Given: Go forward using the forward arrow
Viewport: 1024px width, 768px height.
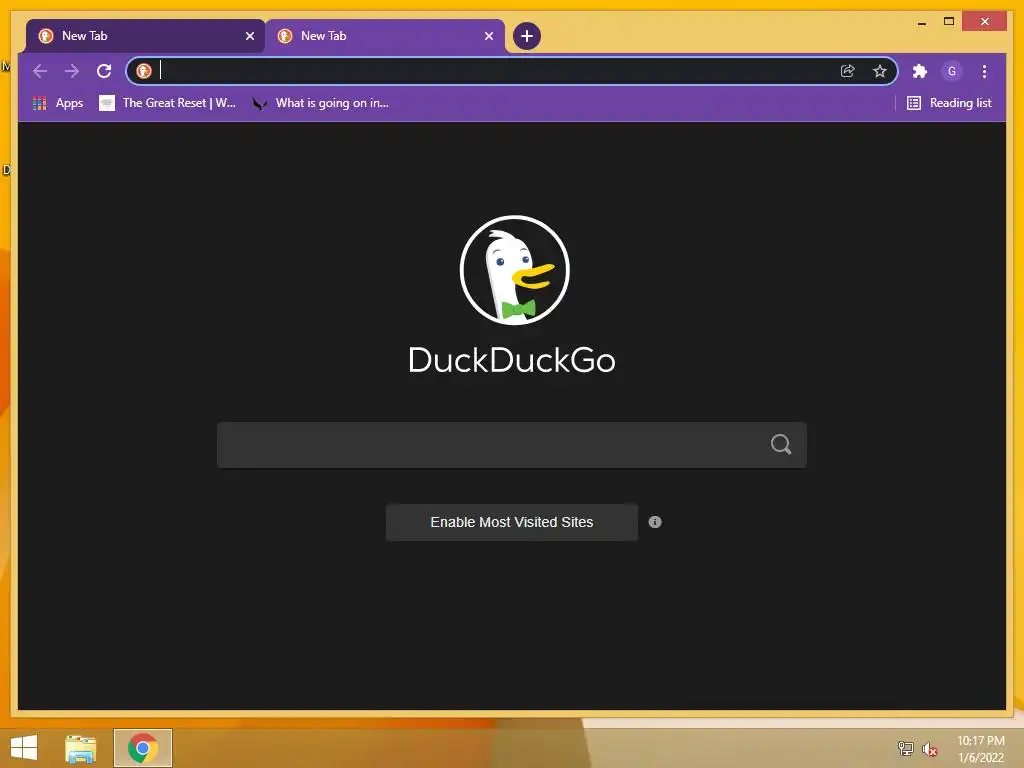Looking at the screenshot, I should (x=72, y=71).
